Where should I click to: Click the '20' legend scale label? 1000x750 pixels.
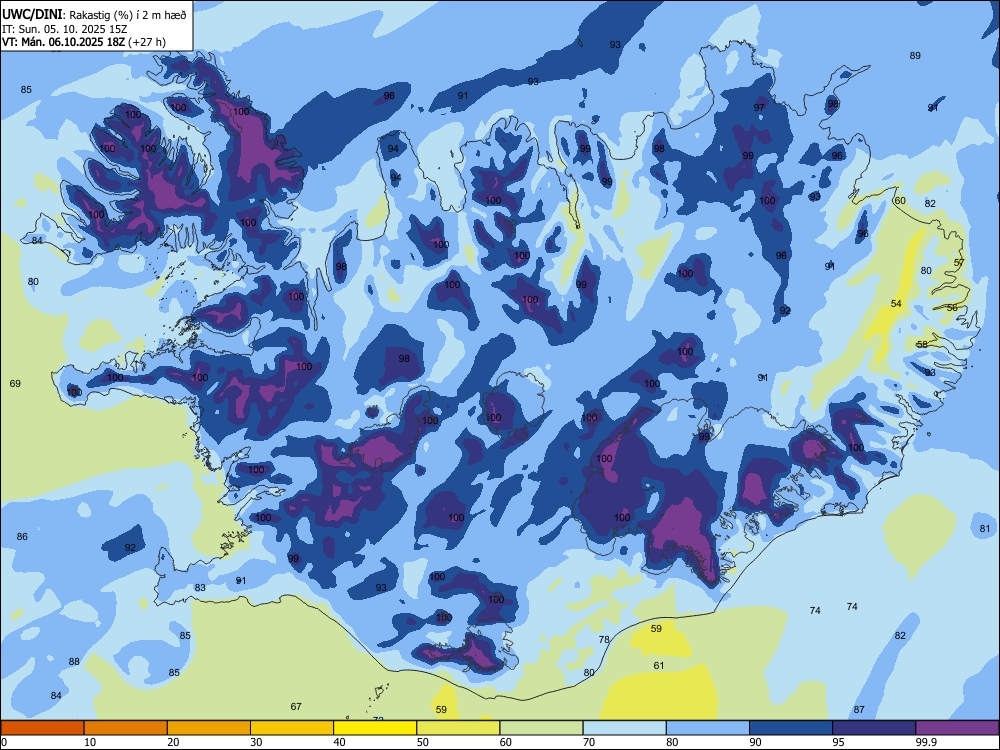click(x=173, y=742)
